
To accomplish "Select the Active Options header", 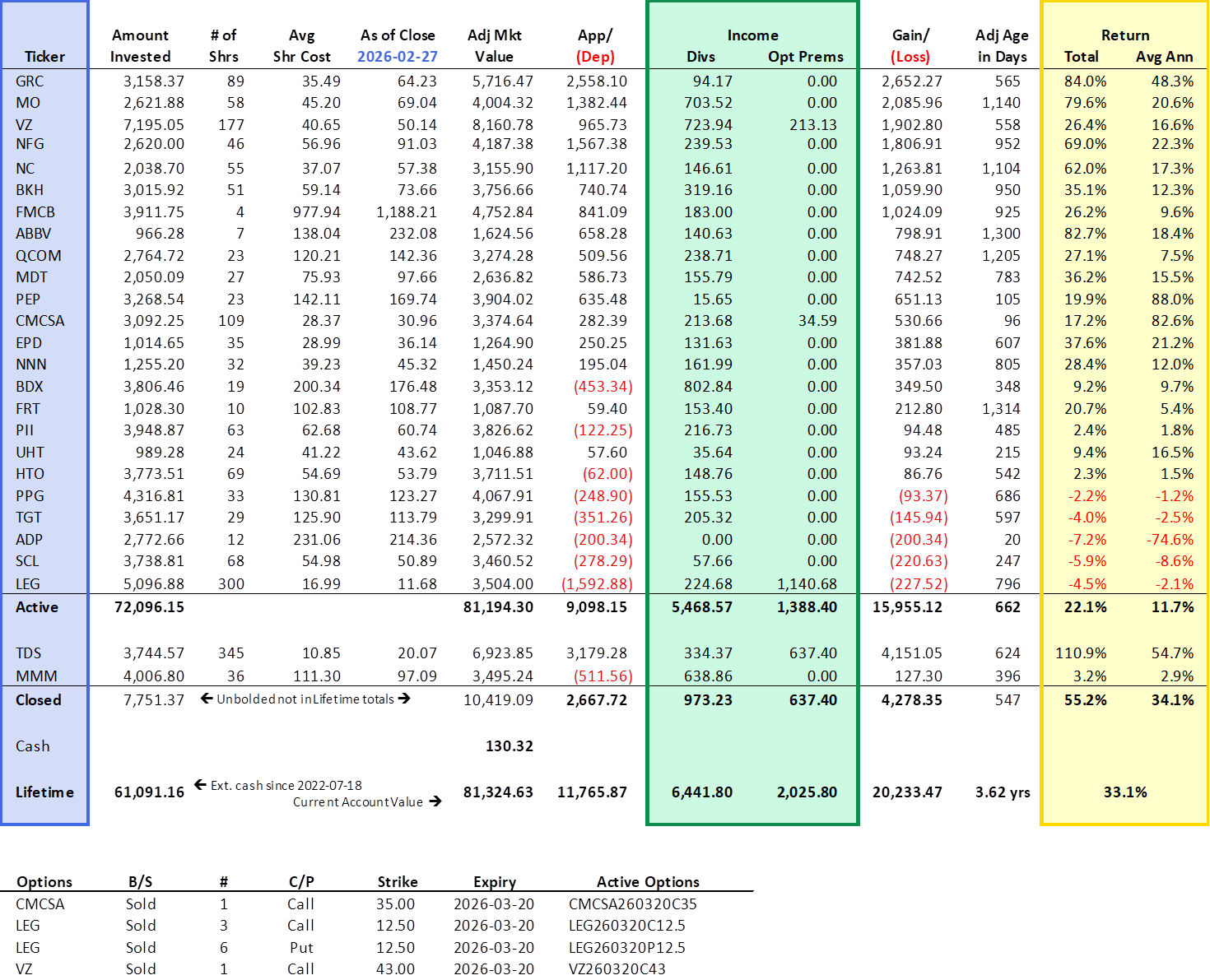I will (648, 882).
